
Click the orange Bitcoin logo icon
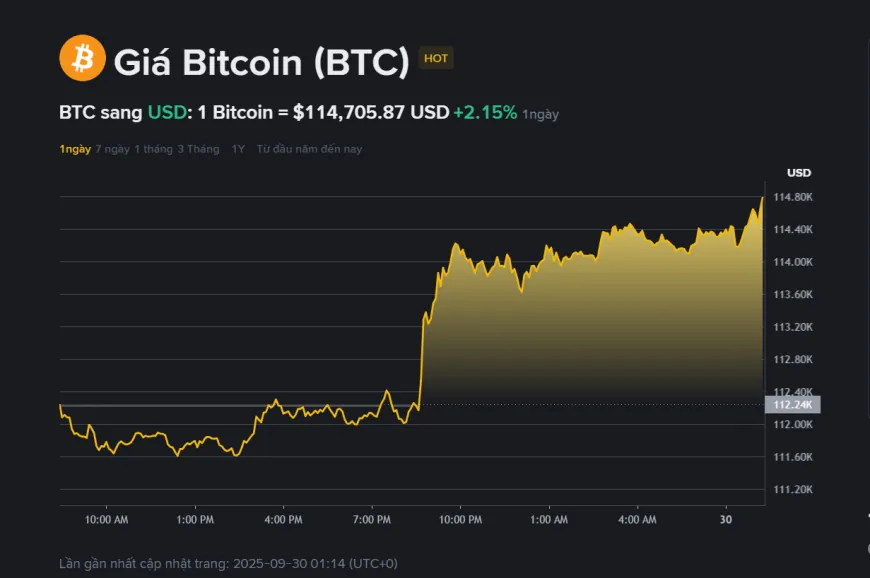[x=84, y=60]
